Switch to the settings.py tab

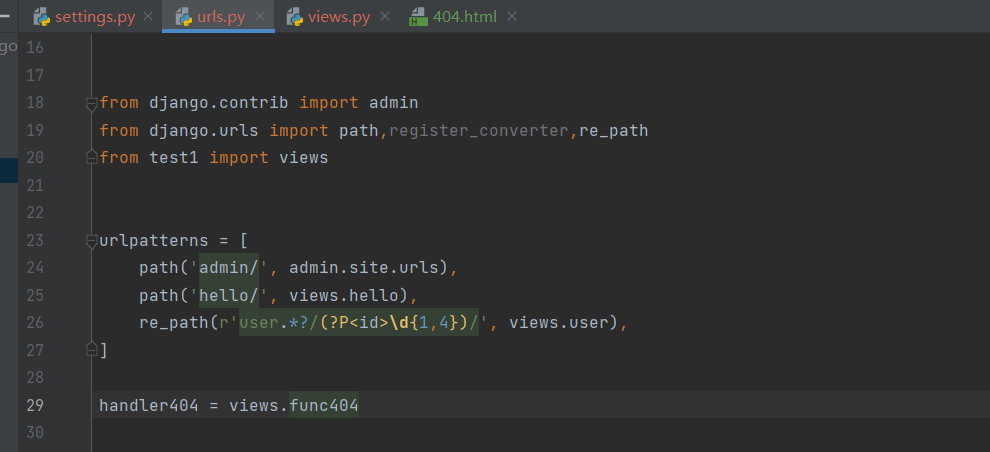point(95,17)
